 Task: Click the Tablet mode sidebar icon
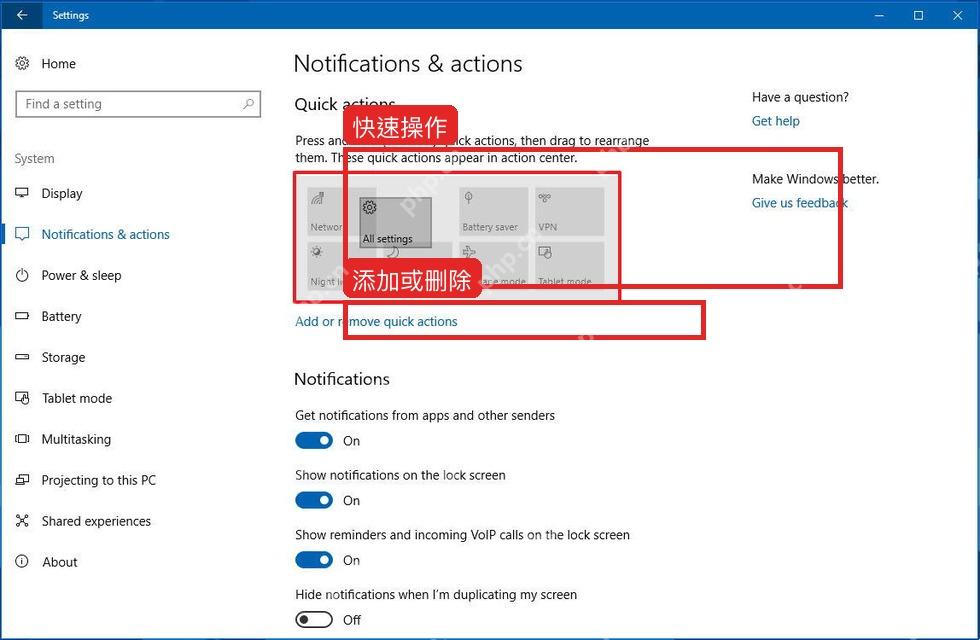coord(22,398)
